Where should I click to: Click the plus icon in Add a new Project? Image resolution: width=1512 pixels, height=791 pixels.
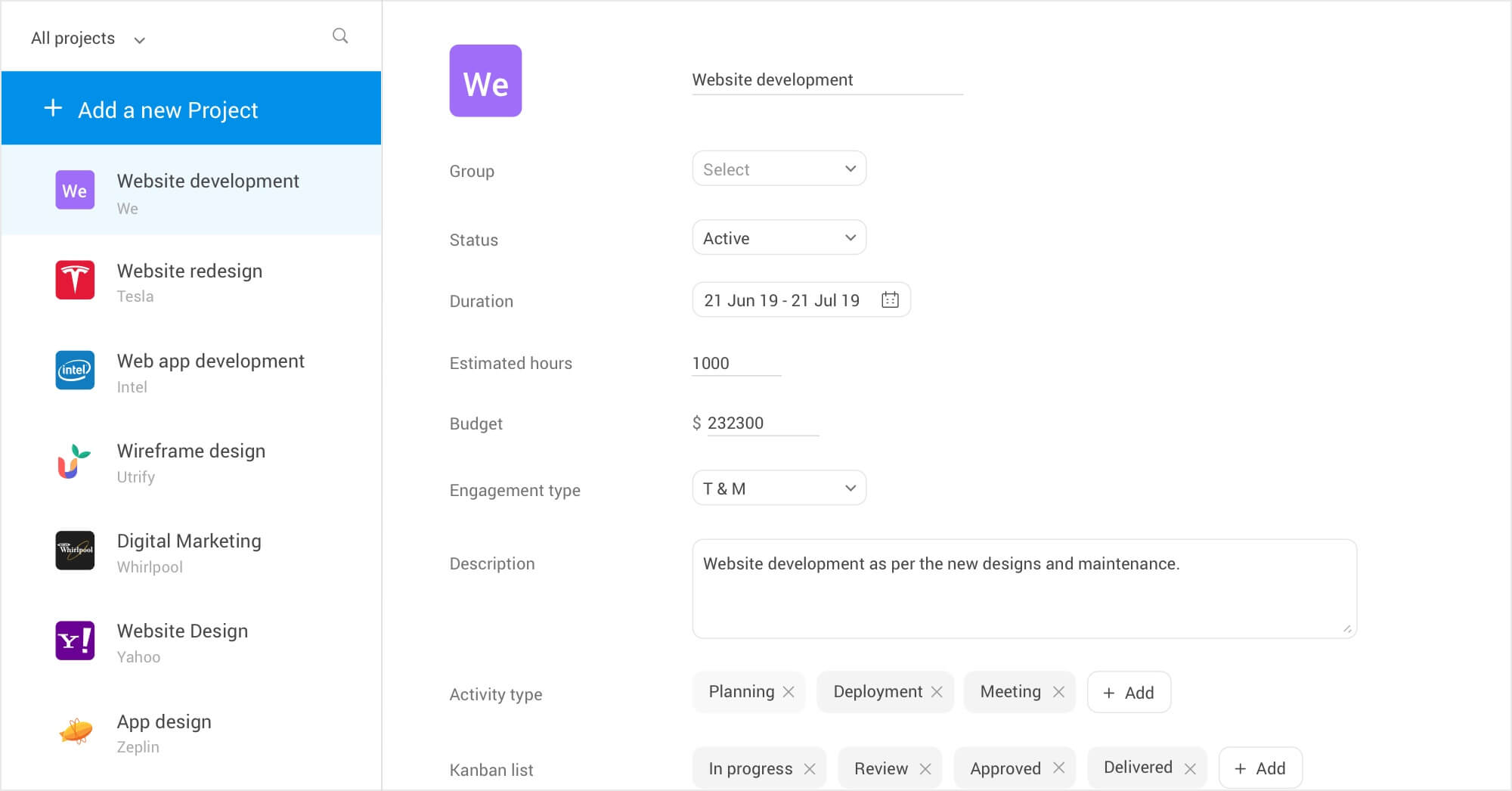(x=53, y=108)
